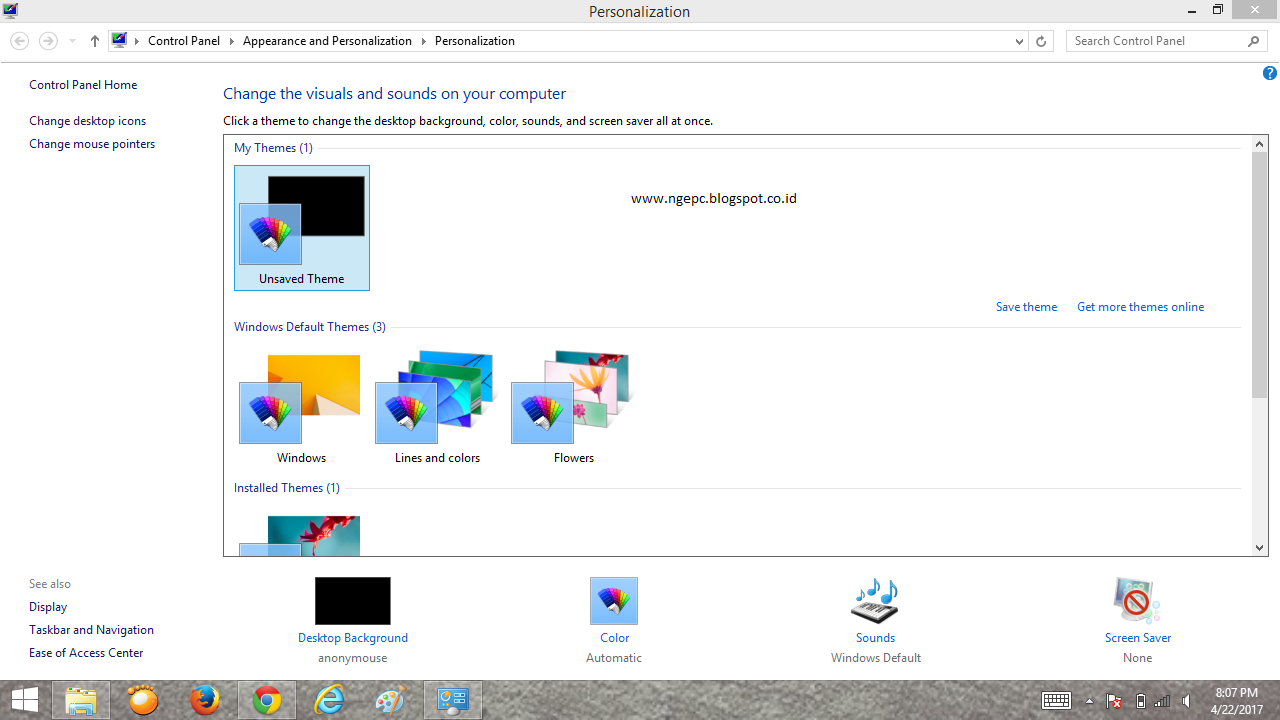Open the recent pages dropdown beside the forward button
This screenshot has height=720, width=1280.
70,41
